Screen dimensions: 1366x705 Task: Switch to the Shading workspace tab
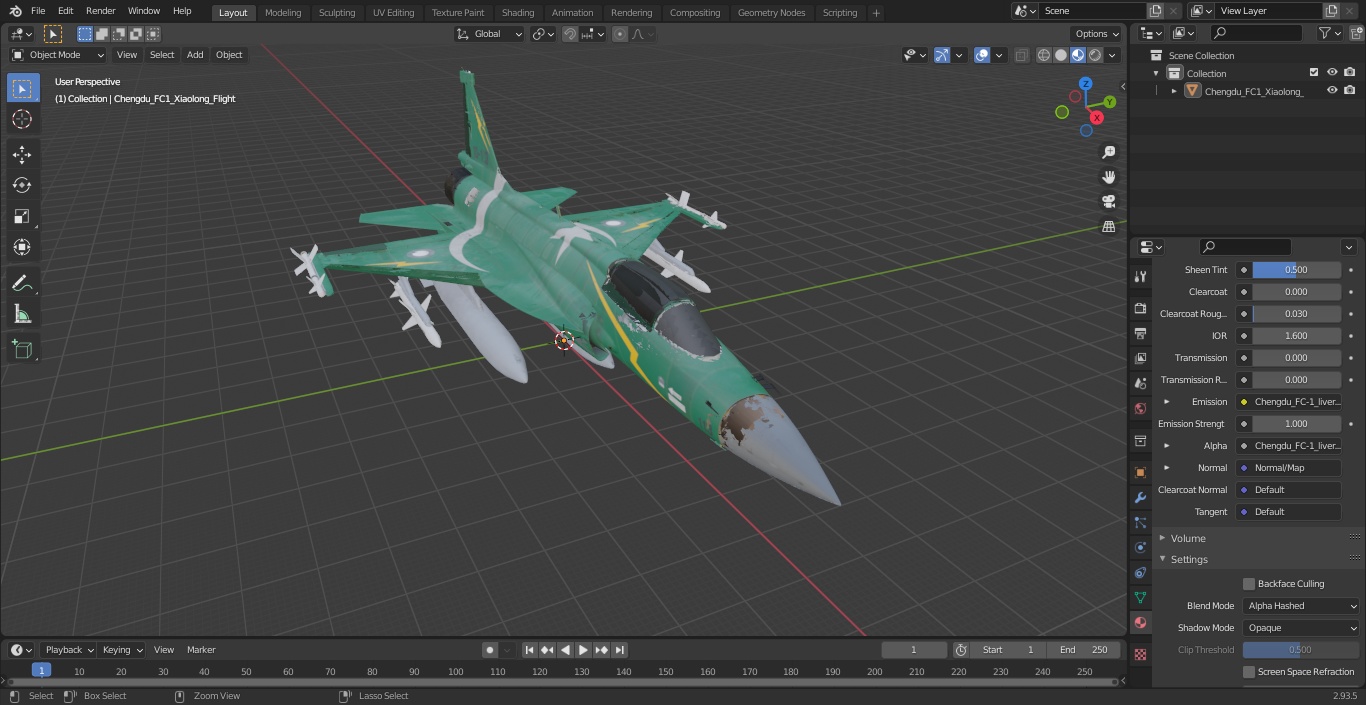[518, 13]
